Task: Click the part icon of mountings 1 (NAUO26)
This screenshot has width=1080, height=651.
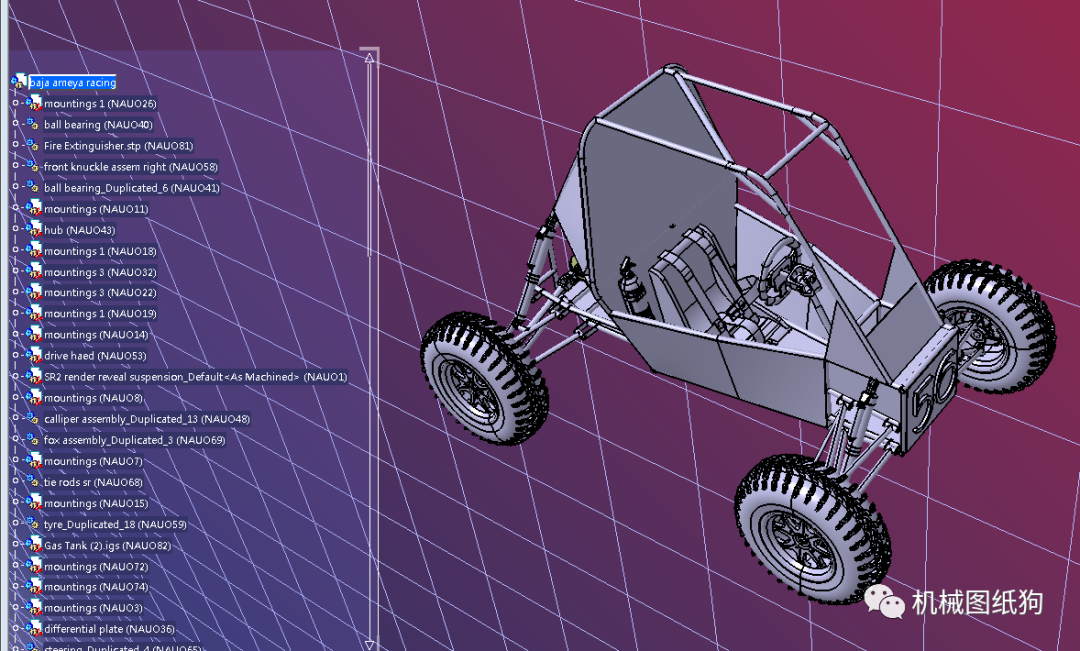Action: [x=34, y=103]
